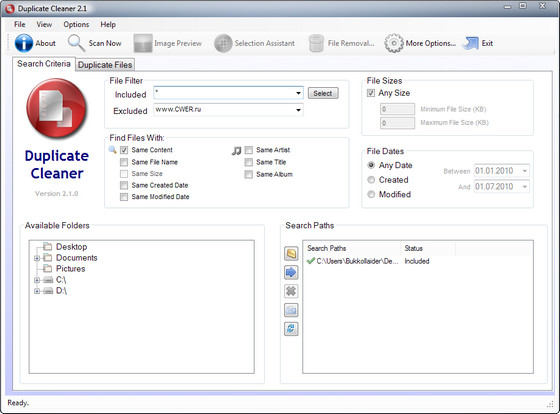Open the Excluded filter dropdown arrow
This screenshot has height=414, width=560.
click(298, 110)
